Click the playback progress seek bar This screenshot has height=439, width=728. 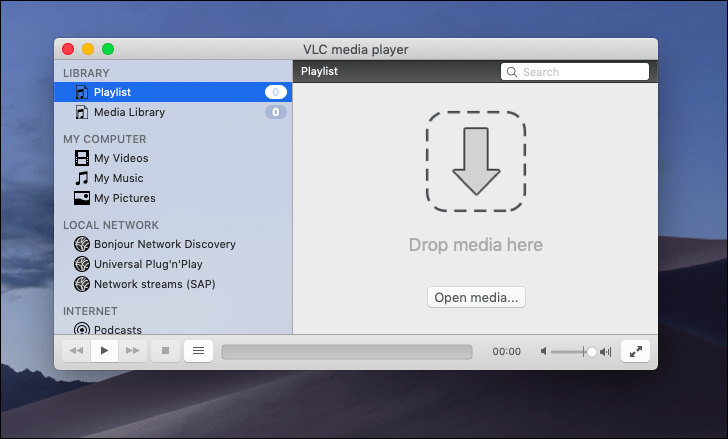347,352
